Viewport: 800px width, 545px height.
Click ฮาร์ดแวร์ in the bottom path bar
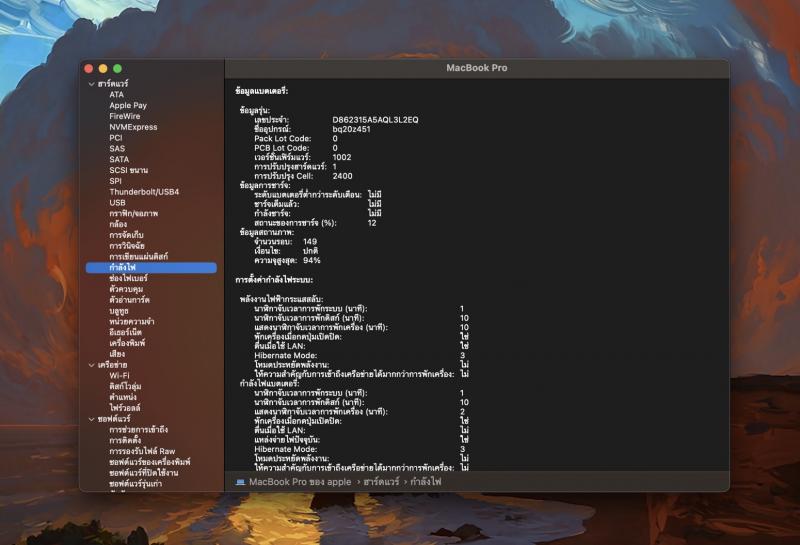pos(381,482)
